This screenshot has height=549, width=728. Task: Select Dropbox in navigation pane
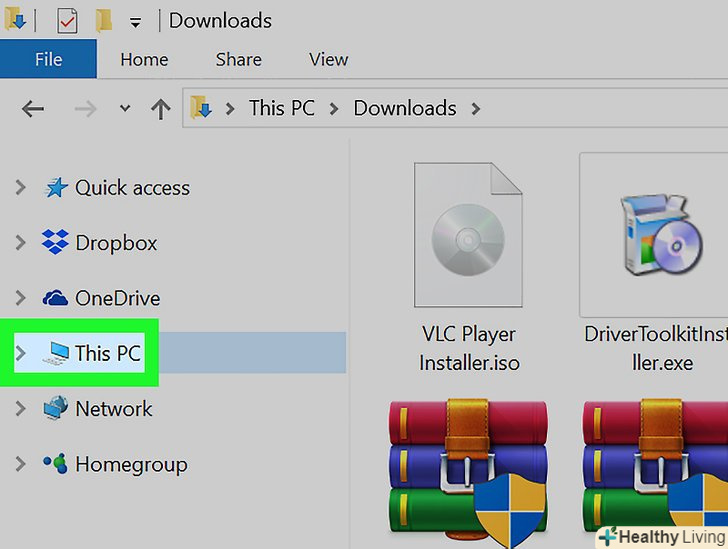point(116,243)
